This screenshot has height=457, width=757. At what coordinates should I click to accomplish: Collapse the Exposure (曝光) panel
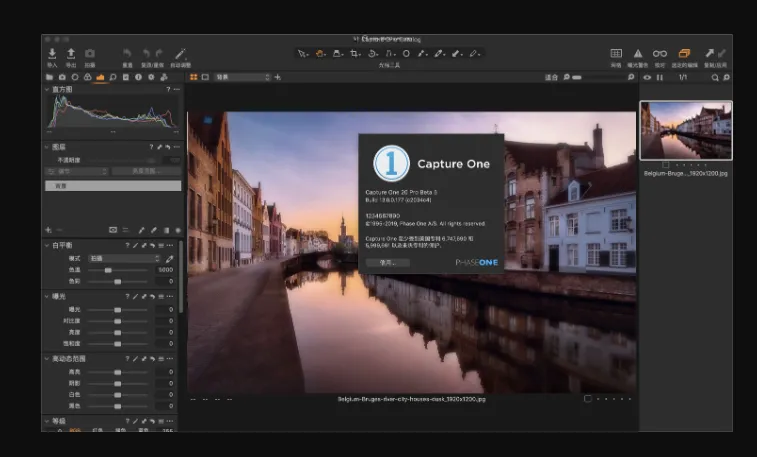[47, 296]
